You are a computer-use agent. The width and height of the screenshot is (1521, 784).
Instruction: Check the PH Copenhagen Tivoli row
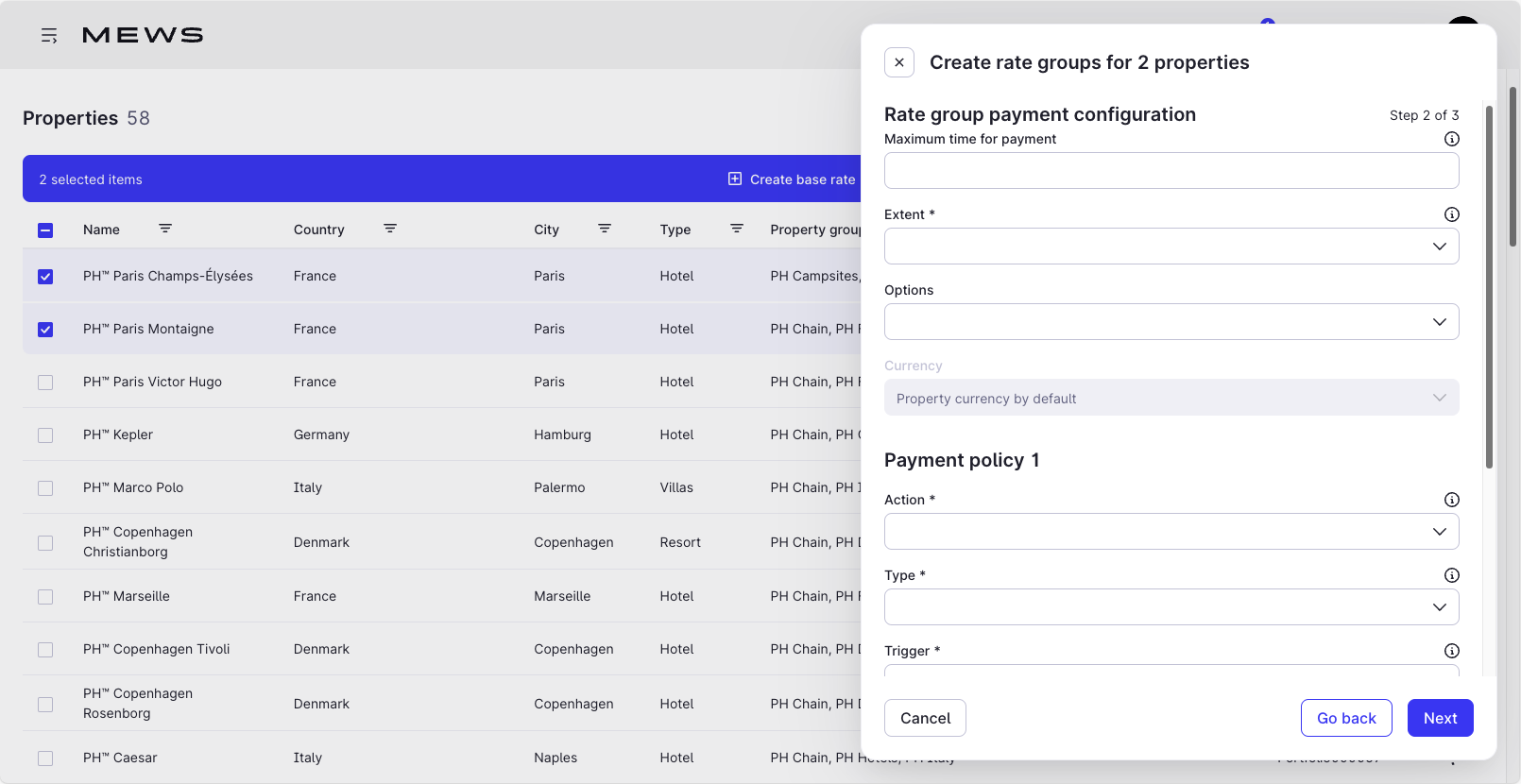tap(45, 649)
